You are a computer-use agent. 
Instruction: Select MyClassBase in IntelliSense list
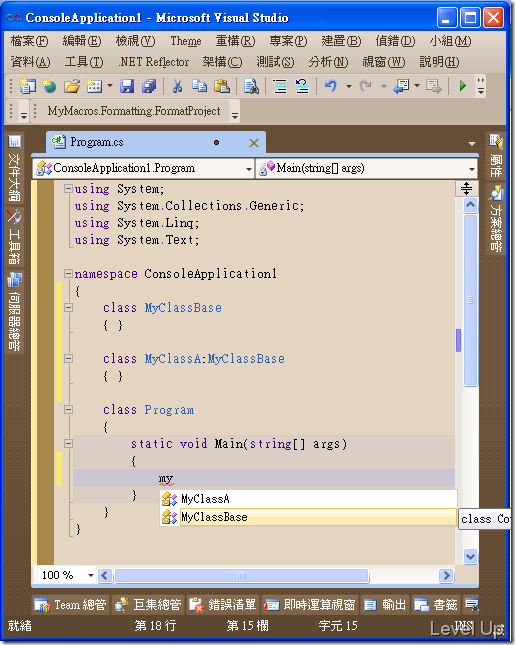click(x=309, y=517)
